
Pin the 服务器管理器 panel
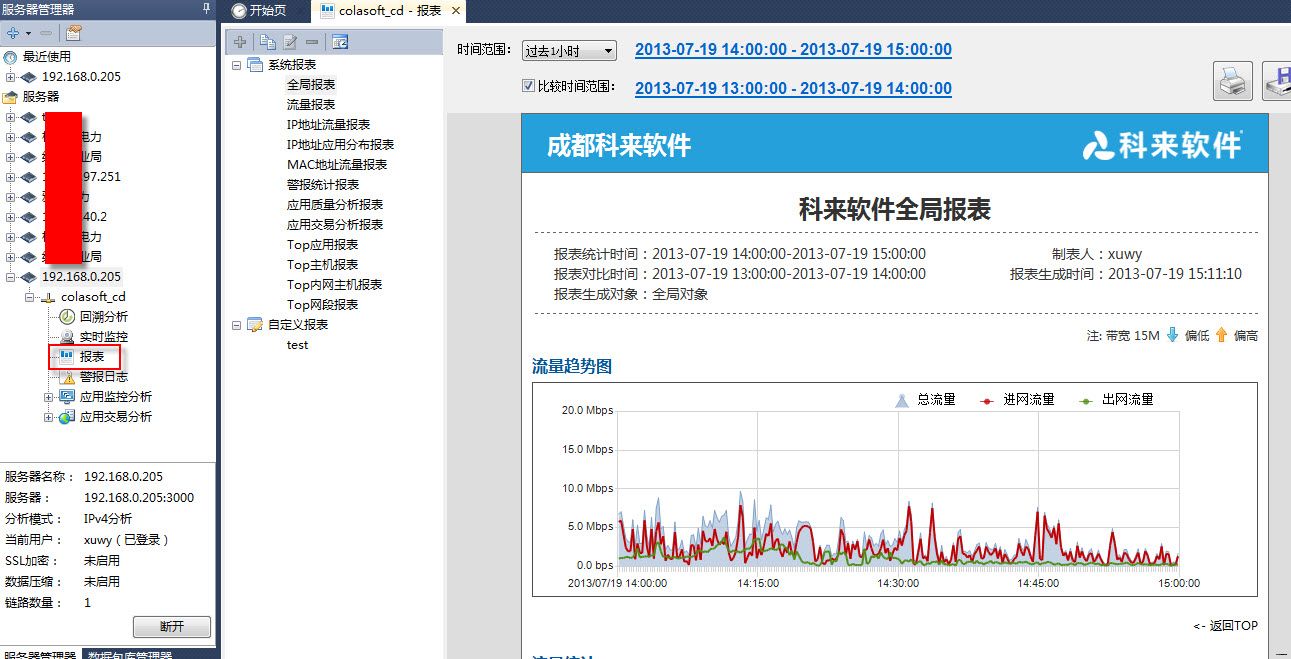click(207, 9)
